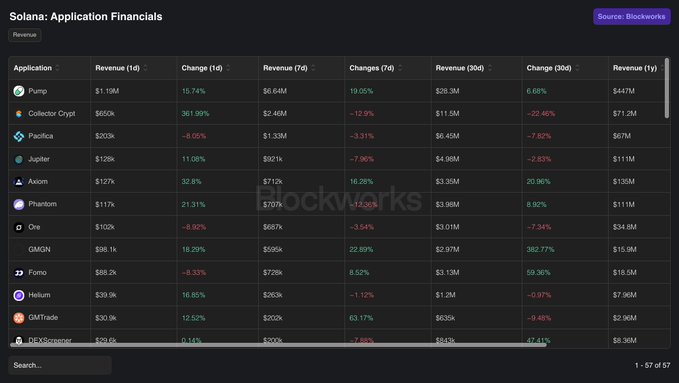Screen dimensions: 679x383
Task: Click the vertical table scrollbar
Action: (667, 88)
